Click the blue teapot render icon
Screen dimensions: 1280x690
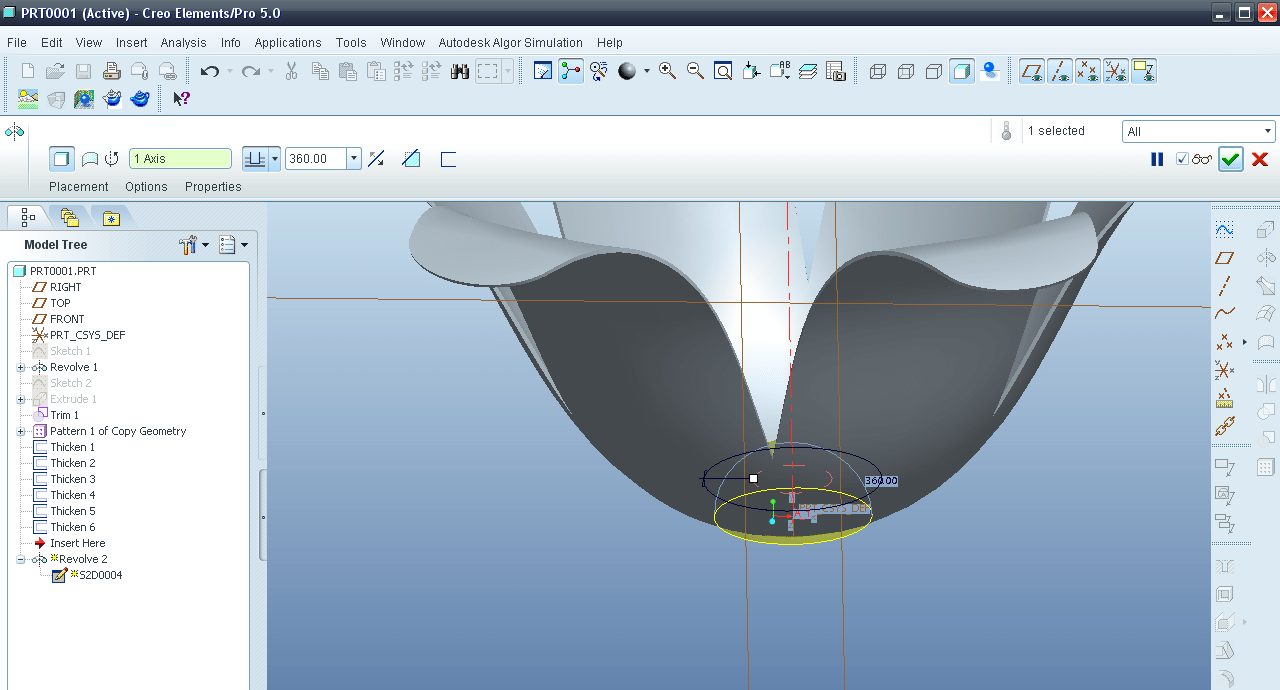[x=141, y=99]
